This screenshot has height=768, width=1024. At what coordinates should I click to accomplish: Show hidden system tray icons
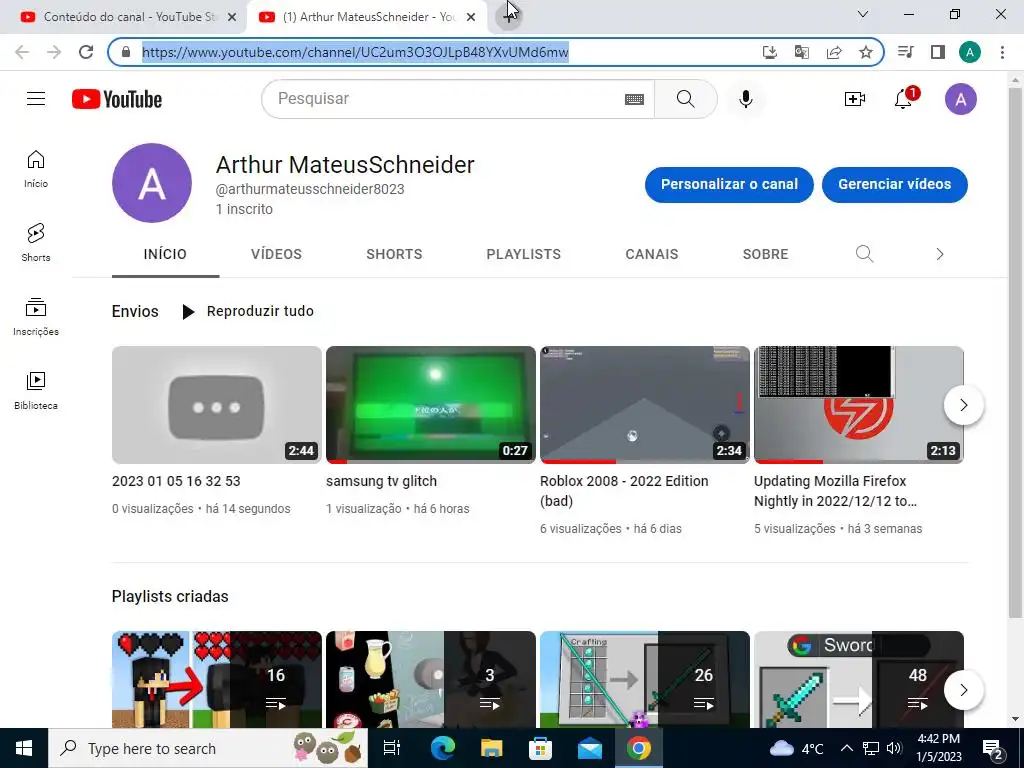coord(846,748)
